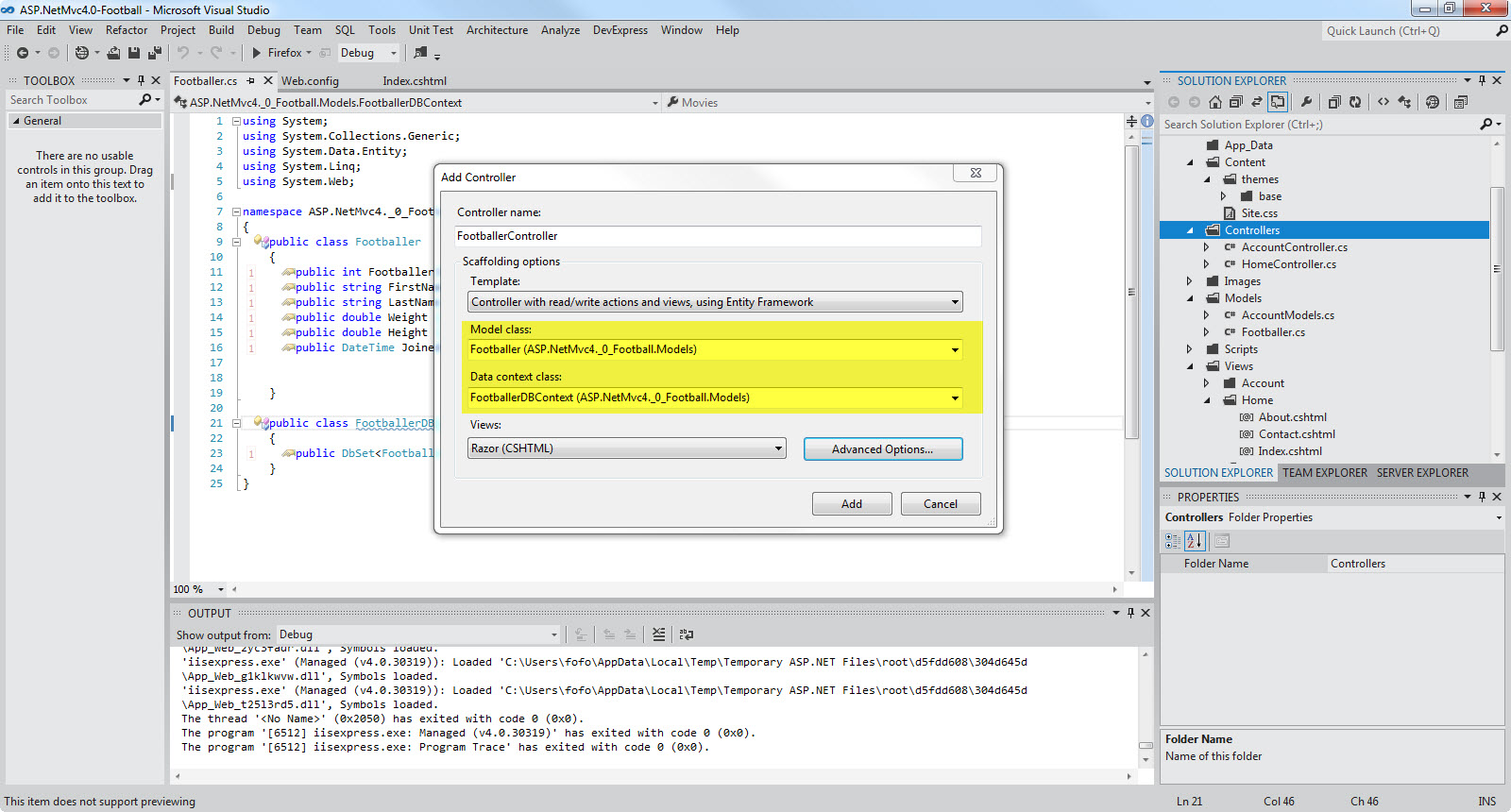This screenshot has width=1511, height=812.
Task: Switch to the Web.config tab
Action: pyautogui.click(x=310, y=81)
